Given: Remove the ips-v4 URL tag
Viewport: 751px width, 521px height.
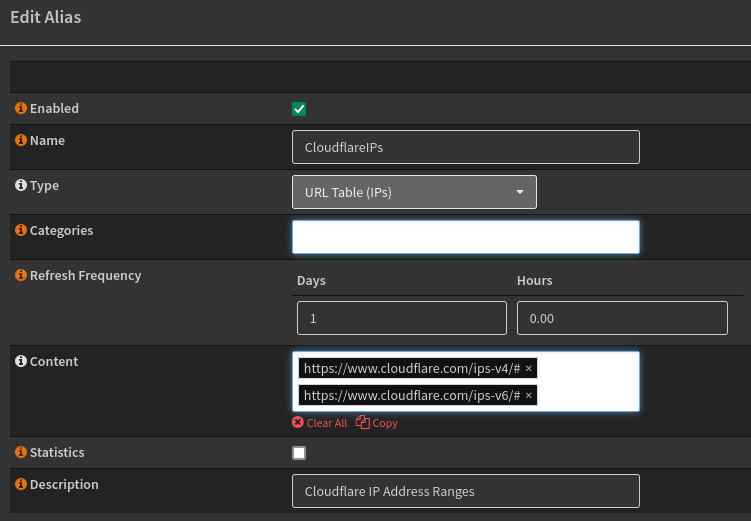Looking at the screenshot, I should [528, 369].
